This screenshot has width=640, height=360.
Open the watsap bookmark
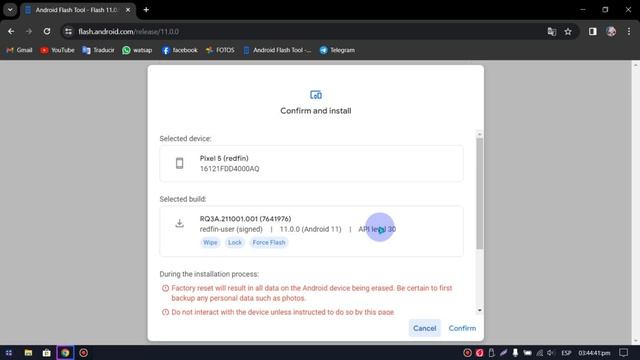[x=137, y=50]
